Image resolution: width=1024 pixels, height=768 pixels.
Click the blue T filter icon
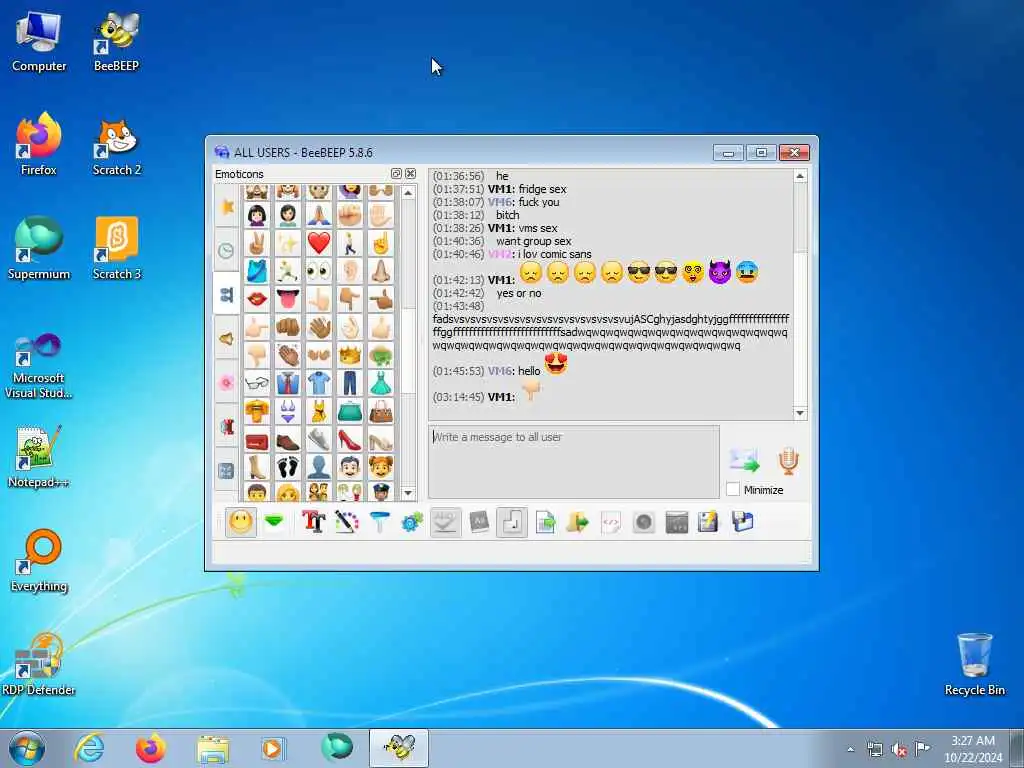[x=379, y=522]
